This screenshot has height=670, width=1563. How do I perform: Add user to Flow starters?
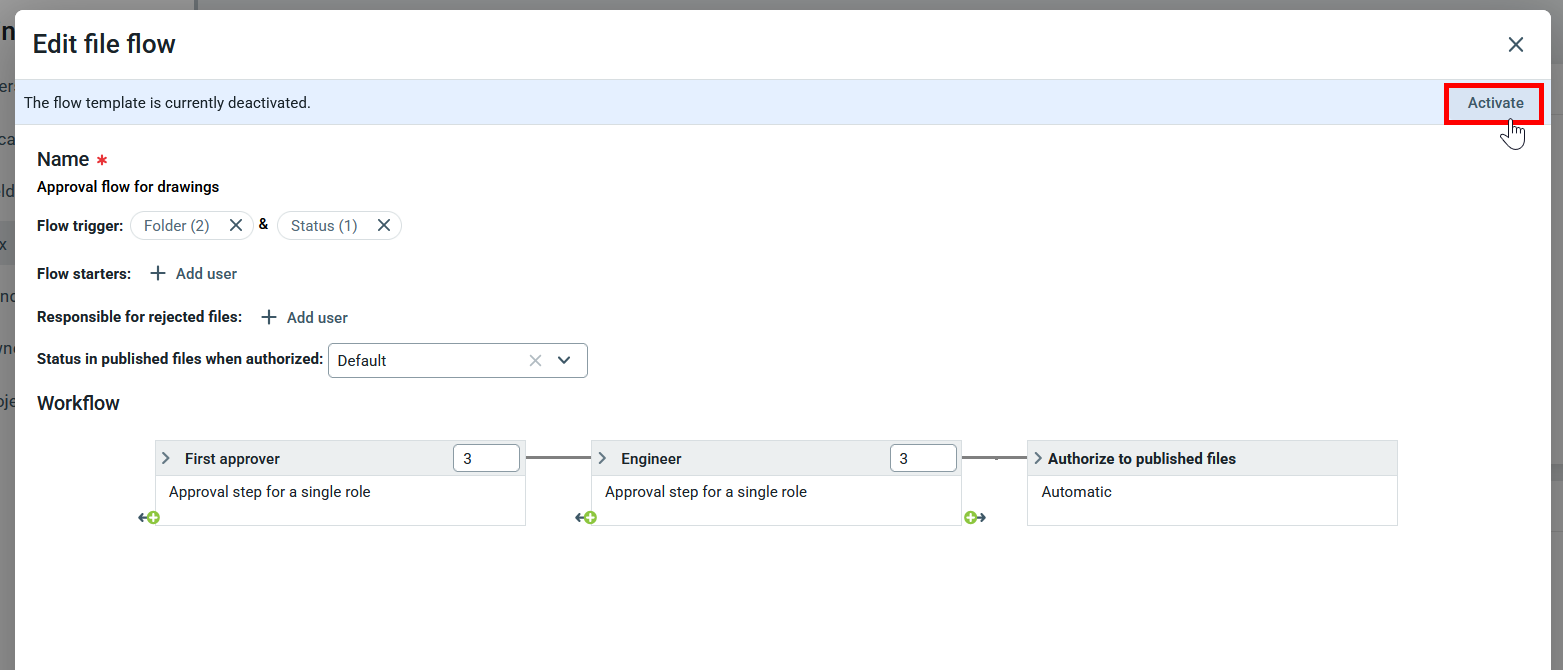click(194, 274)
